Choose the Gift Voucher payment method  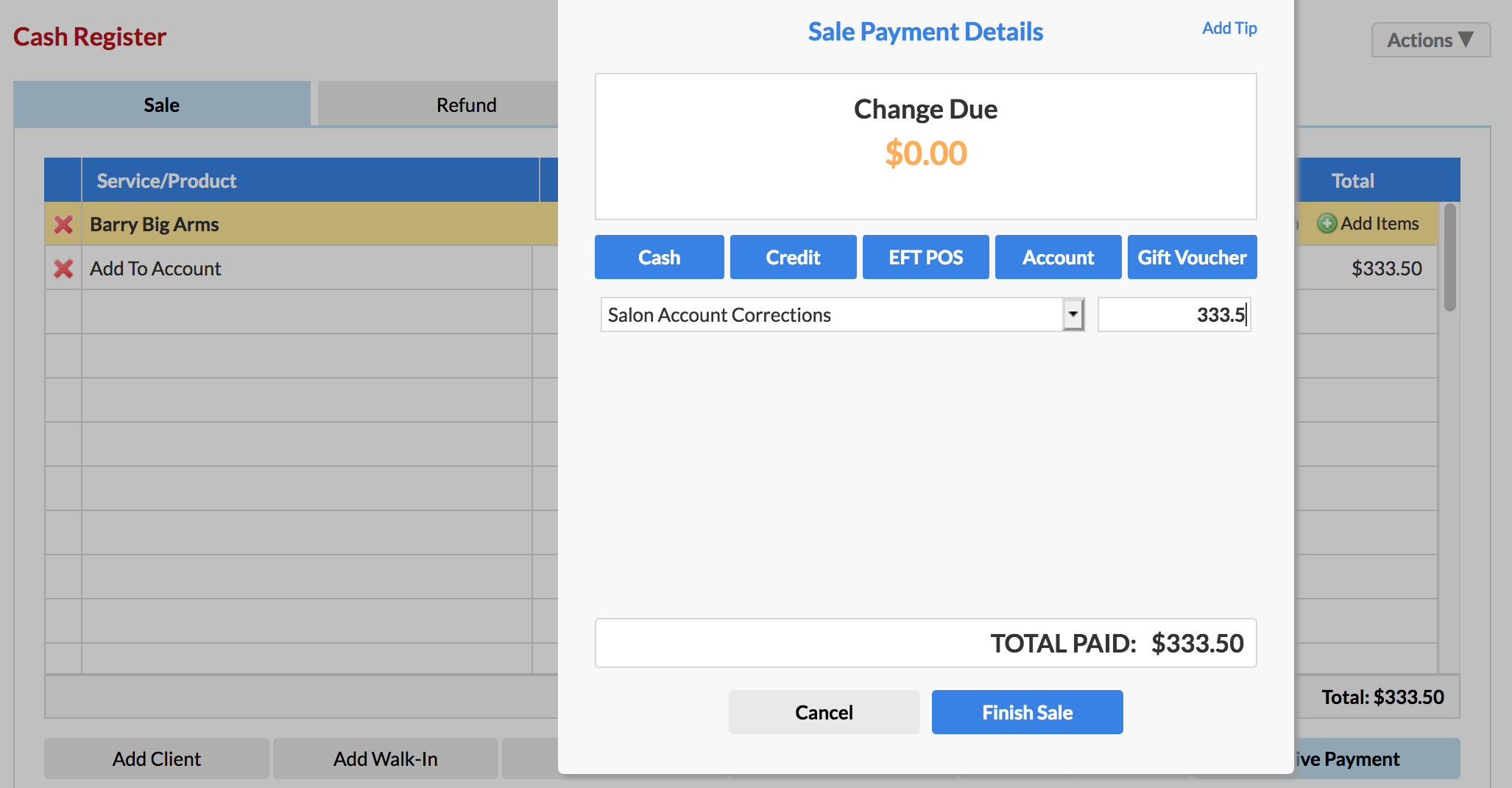pyautogui.click(x=1193, y=257)
